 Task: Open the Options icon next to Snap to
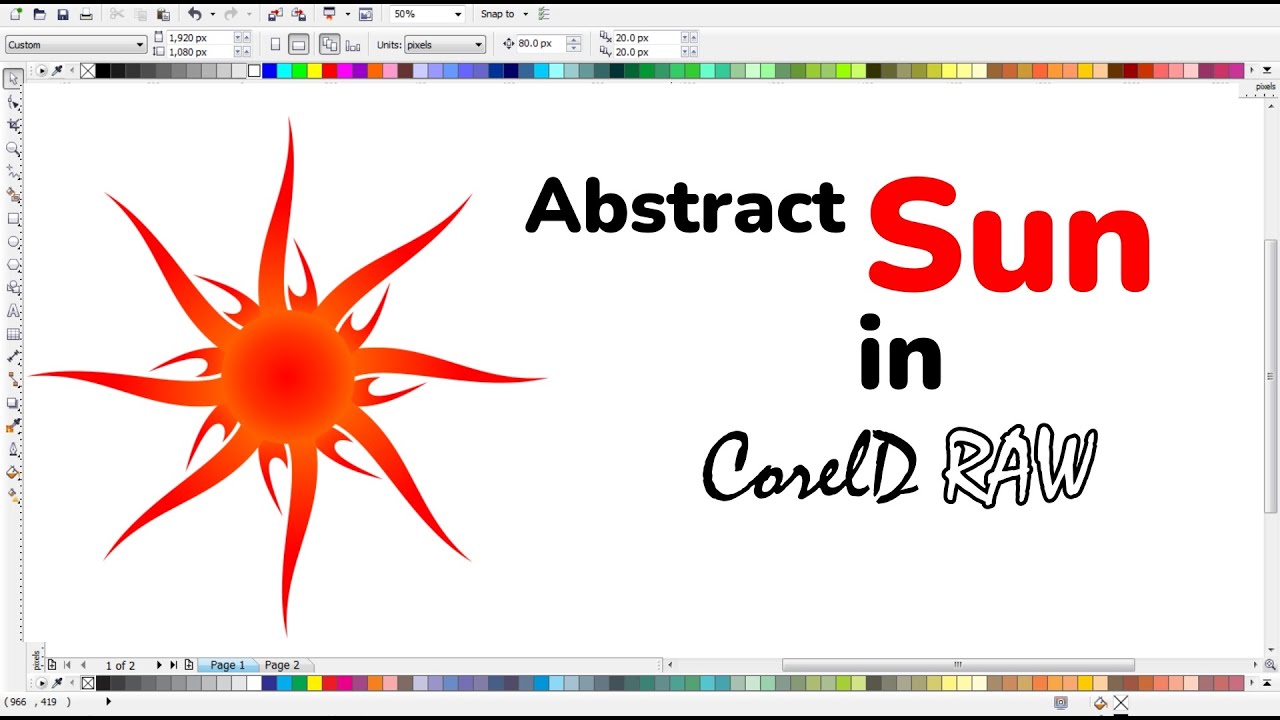point(544,14)
